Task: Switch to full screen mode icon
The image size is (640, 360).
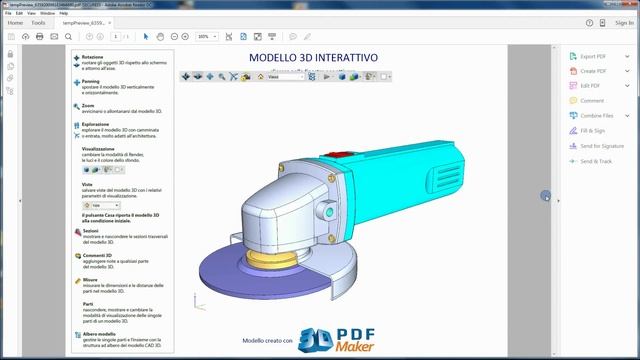Action: tap(258, 37)
